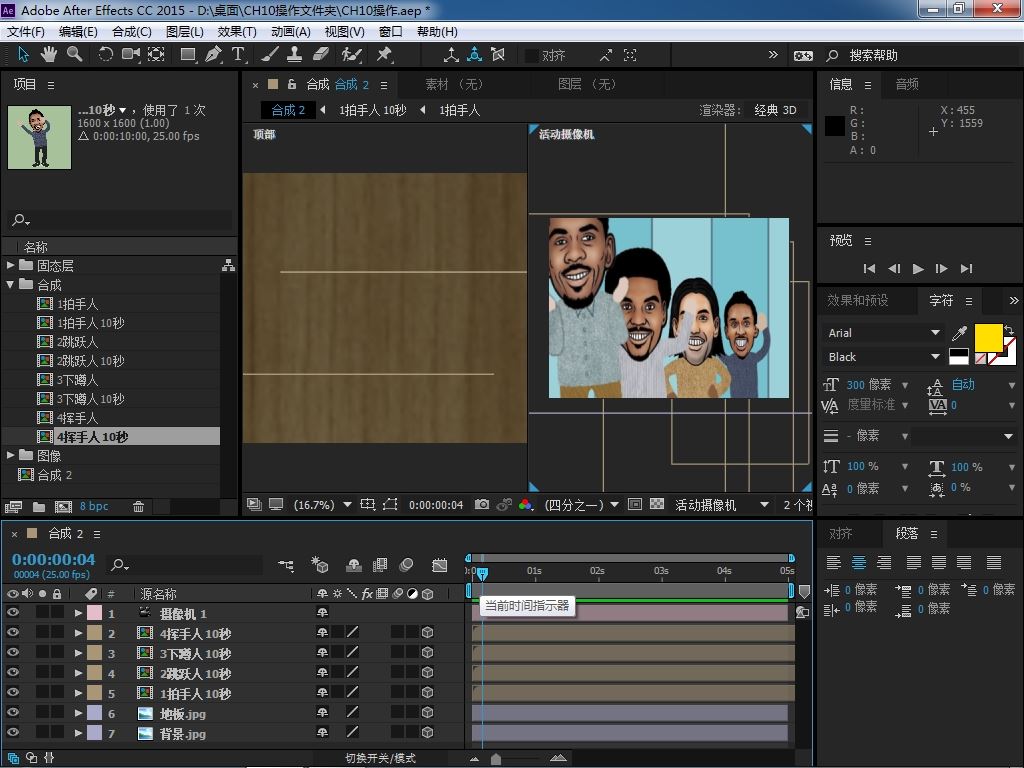Select the Brush tool
This screenshot has width=1024, height=768.
tap(269, 55)
